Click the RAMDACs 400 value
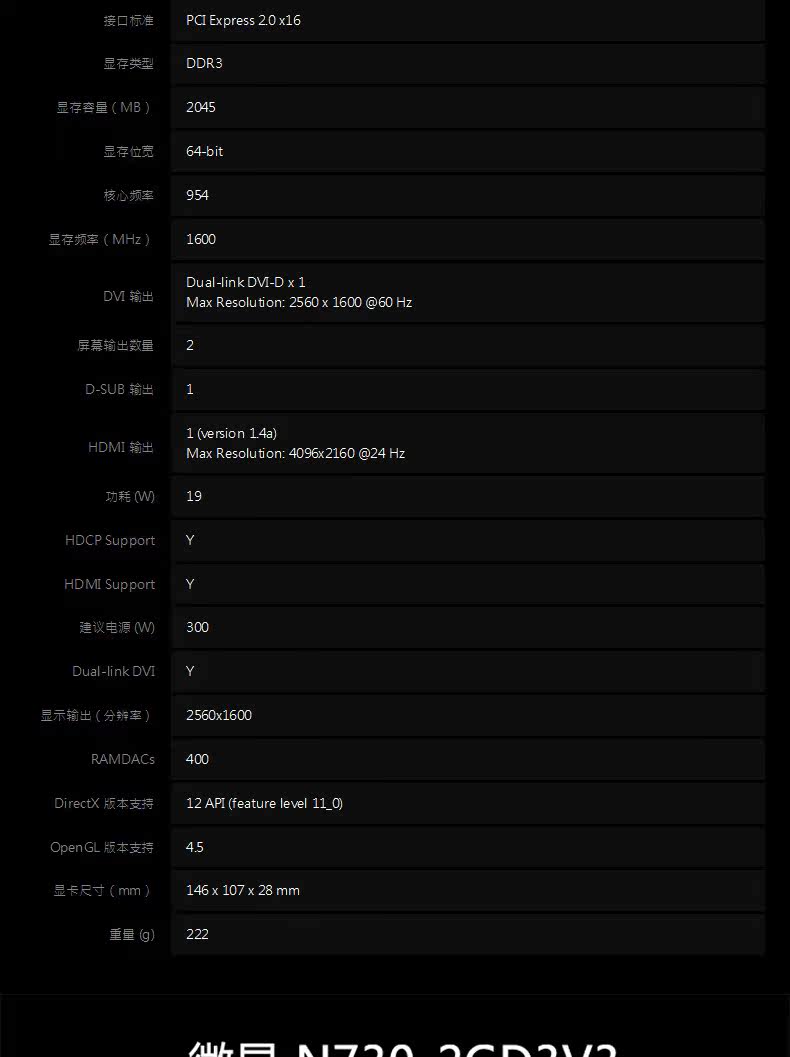This screenshot has height=1057, width=790. [198, 759]
